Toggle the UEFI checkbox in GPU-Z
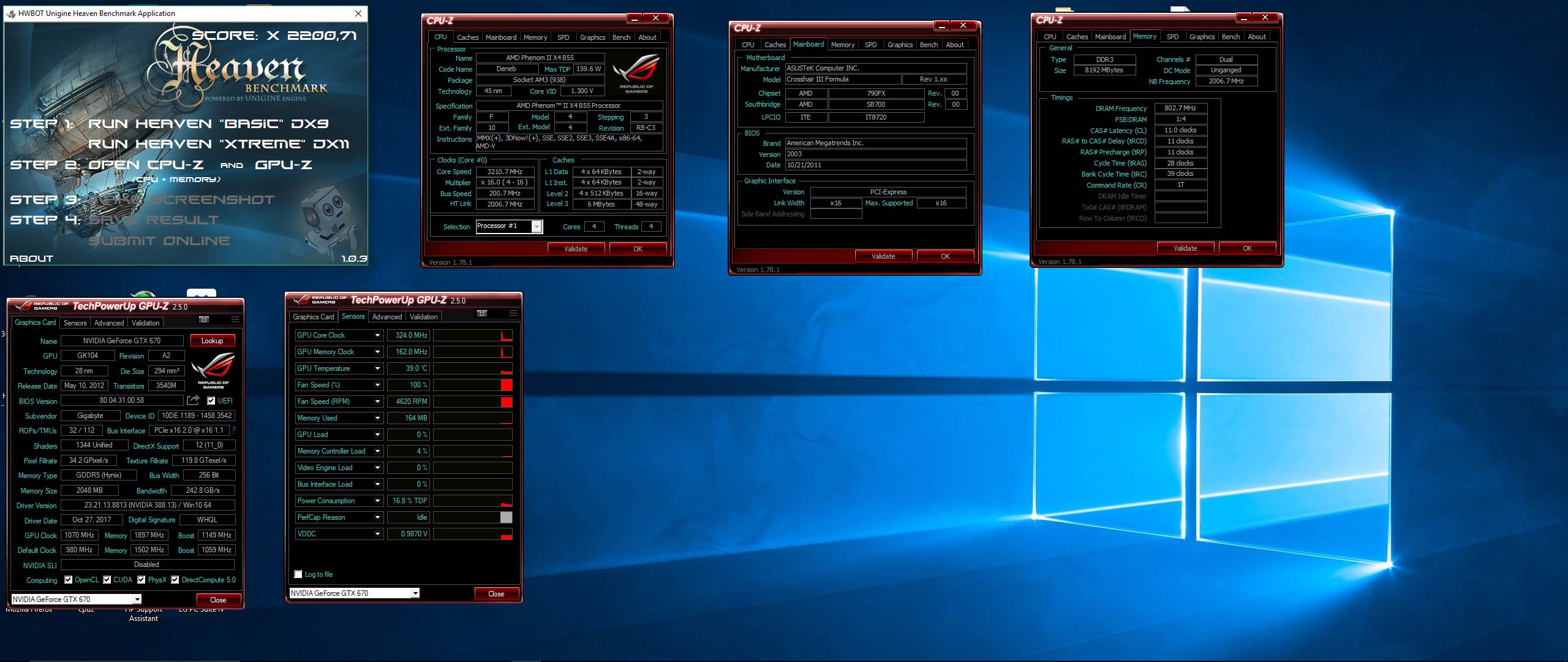Screen dimensions: 1568x662 (211, 401)
